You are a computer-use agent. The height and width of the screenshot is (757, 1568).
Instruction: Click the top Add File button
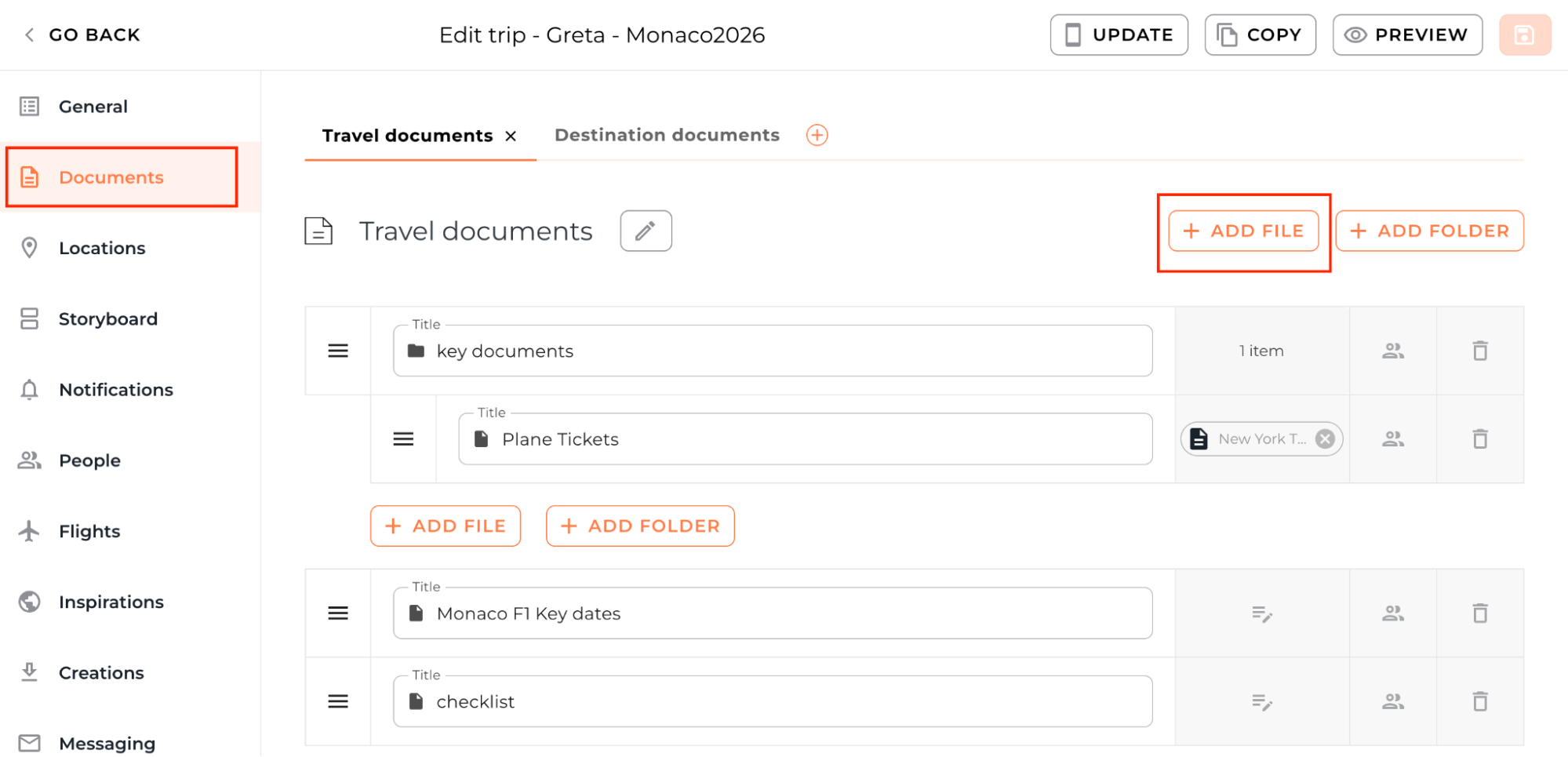[1243, 231]
